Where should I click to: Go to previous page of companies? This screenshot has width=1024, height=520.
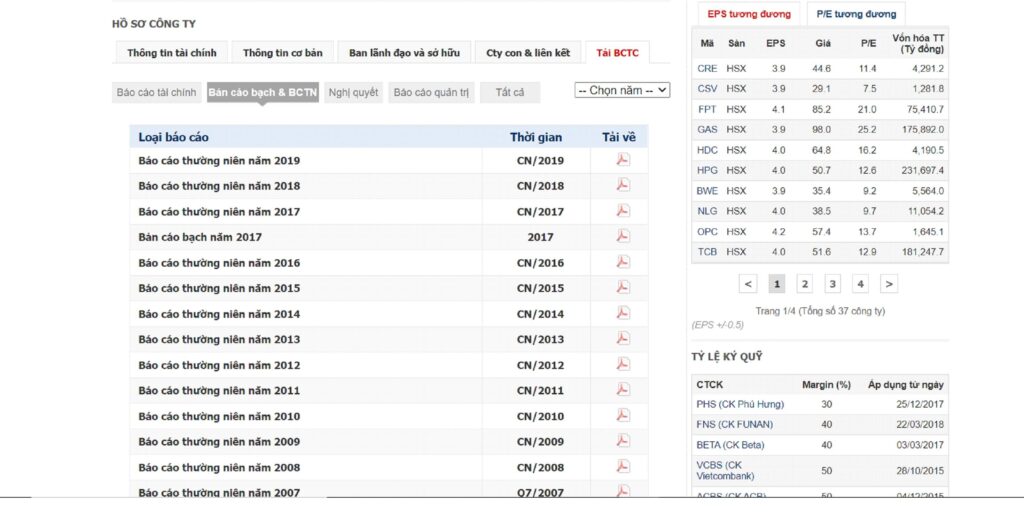(748, 284)
